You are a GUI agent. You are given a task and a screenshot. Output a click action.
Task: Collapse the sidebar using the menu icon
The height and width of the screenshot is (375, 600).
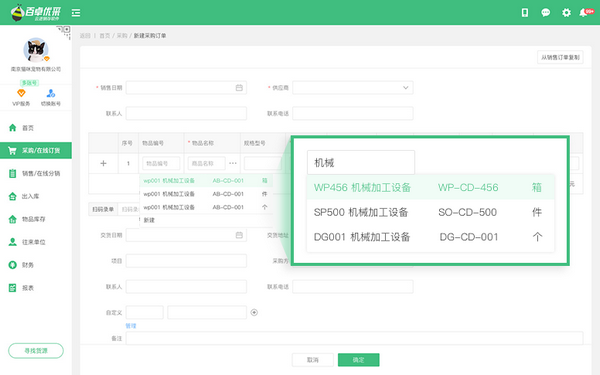(x=76, y=13)
